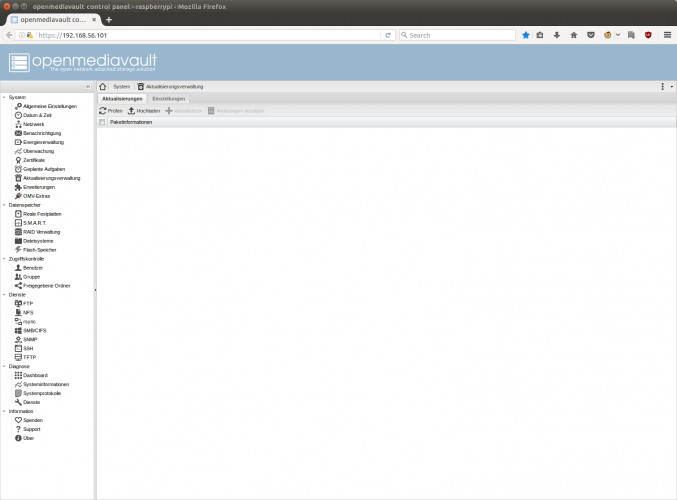The image size is (677, 500).
Task: Open rsync service settings
Action: pyautogui.click(x=25, y=322)
